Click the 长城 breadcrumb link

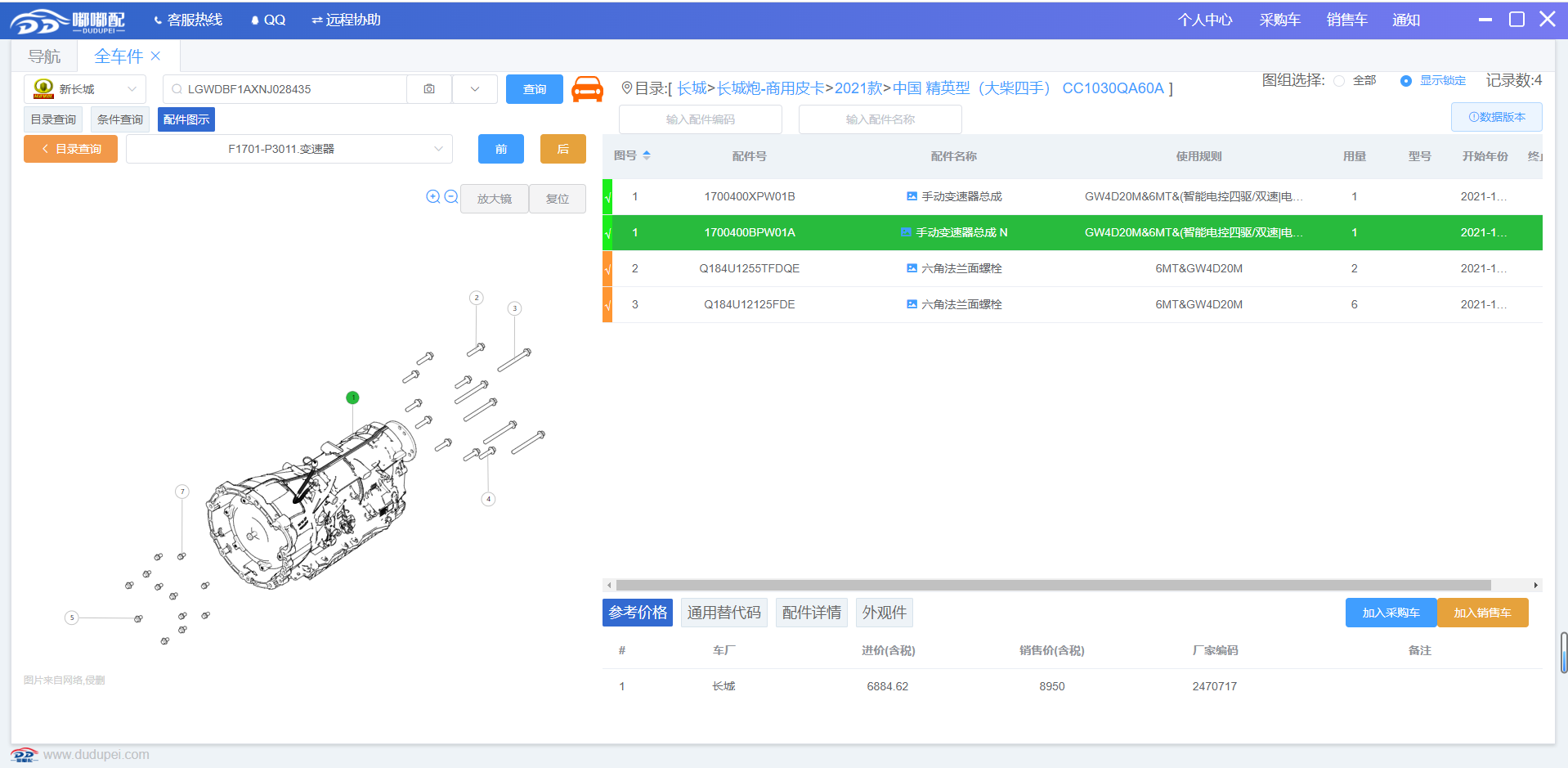point(692,88)
